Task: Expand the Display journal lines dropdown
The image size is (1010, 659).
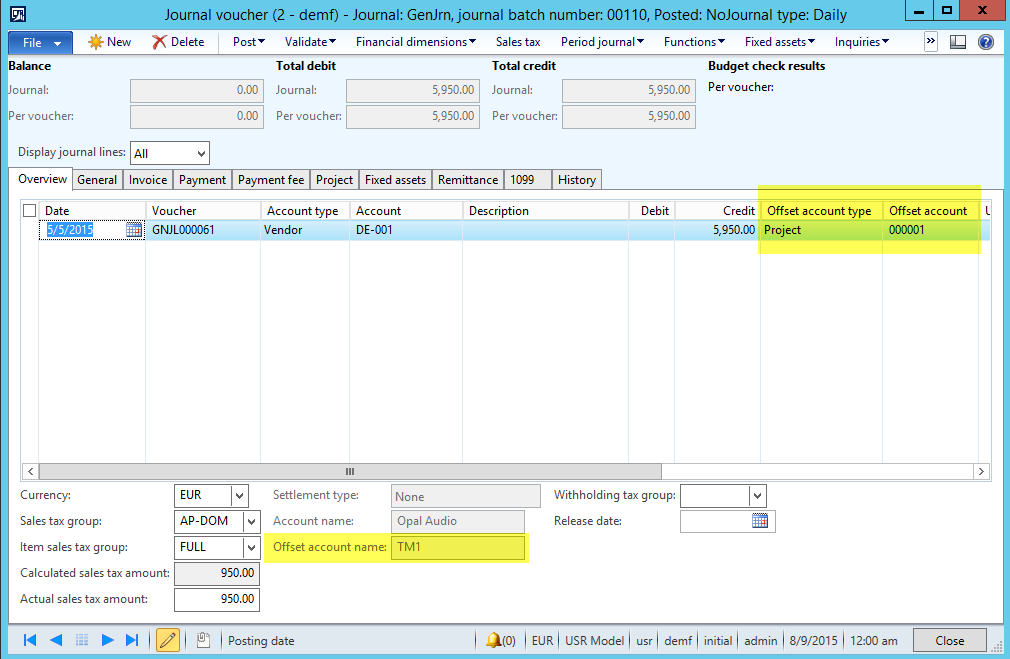Action: [201, 154]
